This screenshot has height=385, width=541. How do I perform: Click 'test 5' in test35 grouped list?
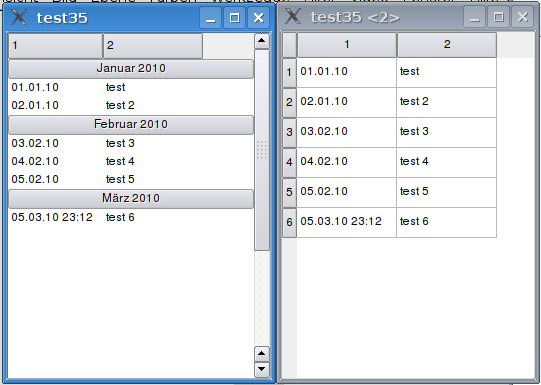click(120, 179)
